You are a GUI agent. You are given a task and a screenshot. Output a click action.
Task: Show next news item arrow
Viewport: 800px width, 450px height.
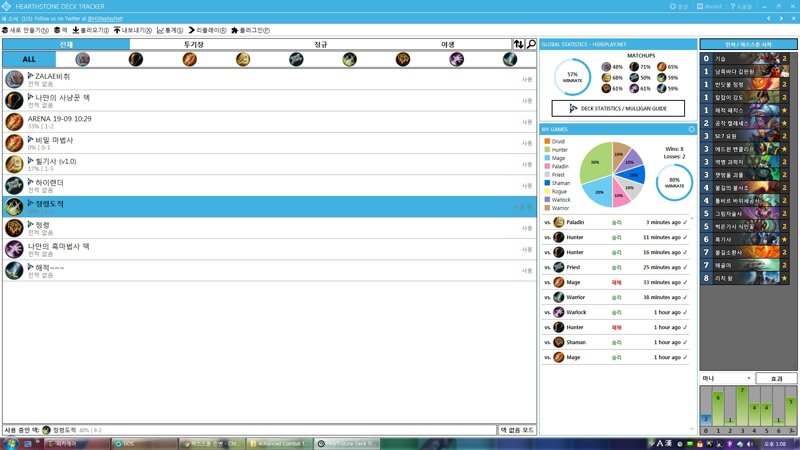[x=781, y=18]
